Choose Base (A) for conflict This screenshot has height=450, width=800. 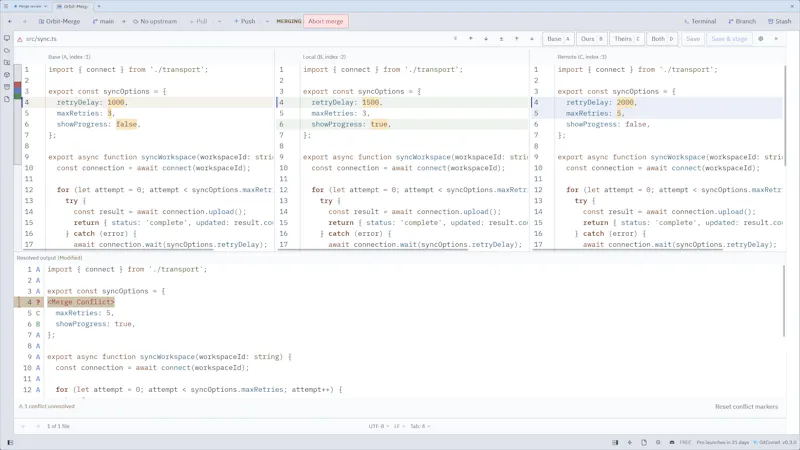pyautogui.click(x=558, y=39)
